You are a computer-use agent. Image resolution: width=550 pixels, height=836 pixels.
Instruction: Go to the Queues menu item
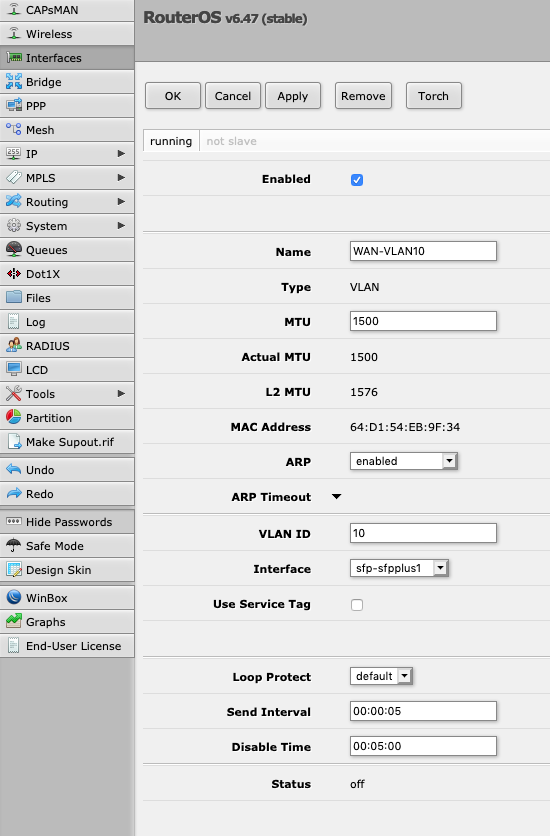(x=67, y=250)
